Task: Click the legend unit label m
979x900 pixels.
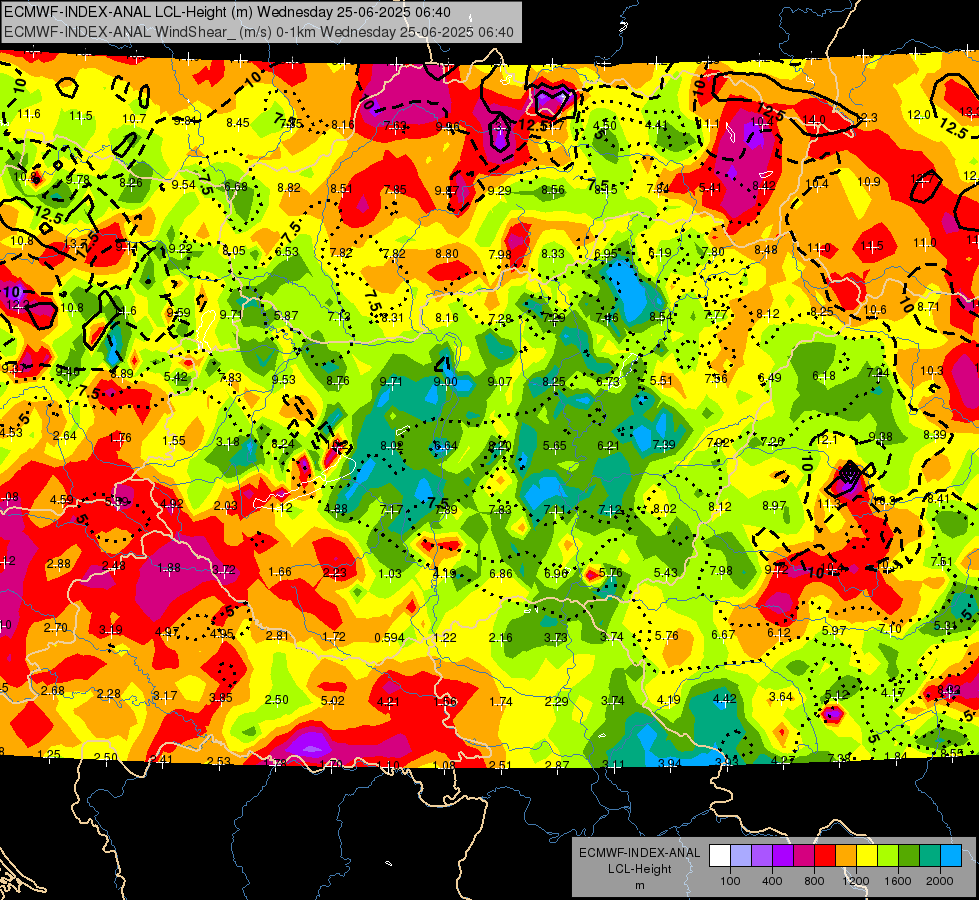Action: 639,885
